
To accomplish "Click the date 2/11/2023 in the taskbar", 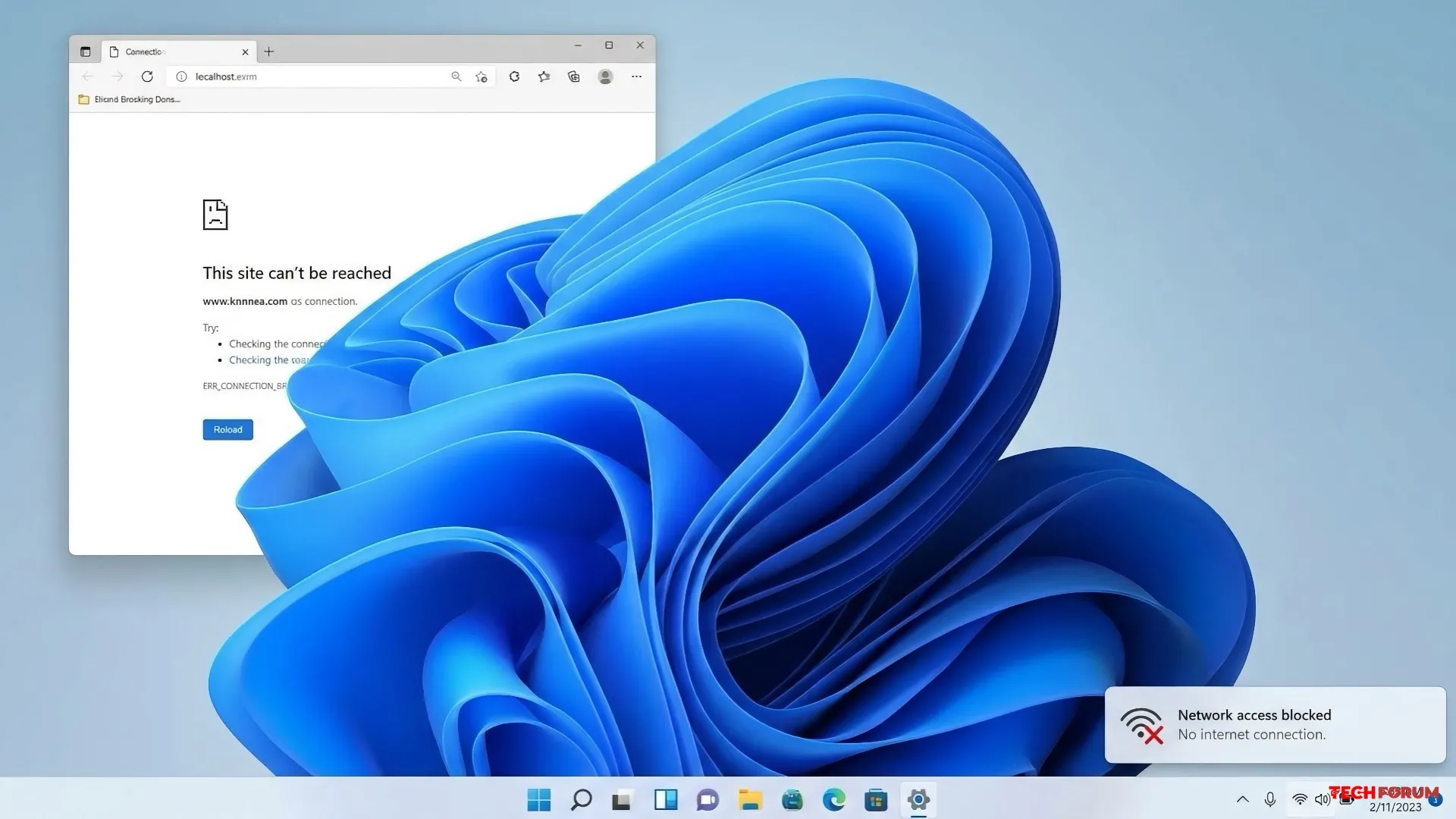I will tap(1395, 808).
